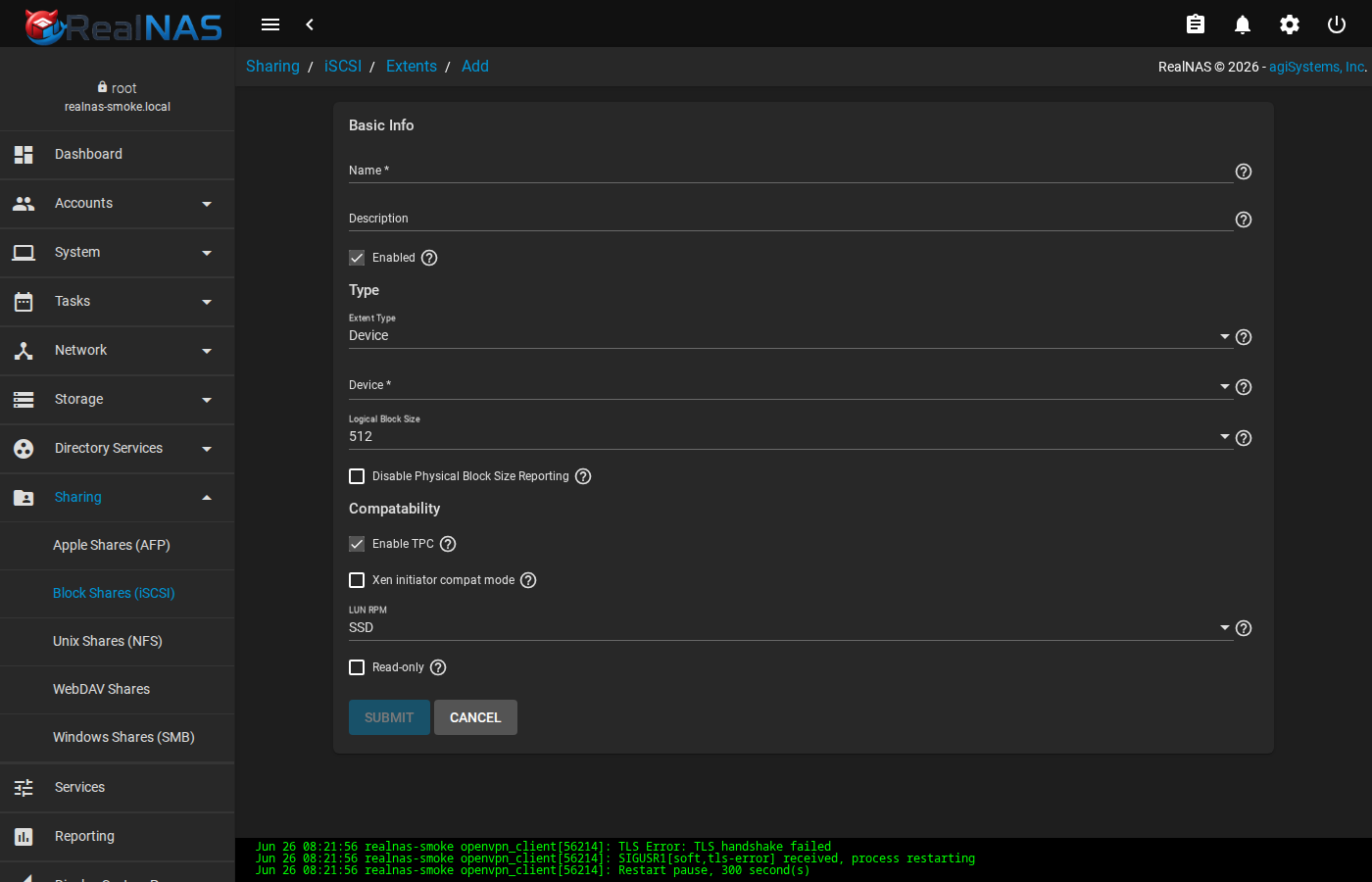
Task: Show help for Logical Block Size
Action: click(1244, 438)
